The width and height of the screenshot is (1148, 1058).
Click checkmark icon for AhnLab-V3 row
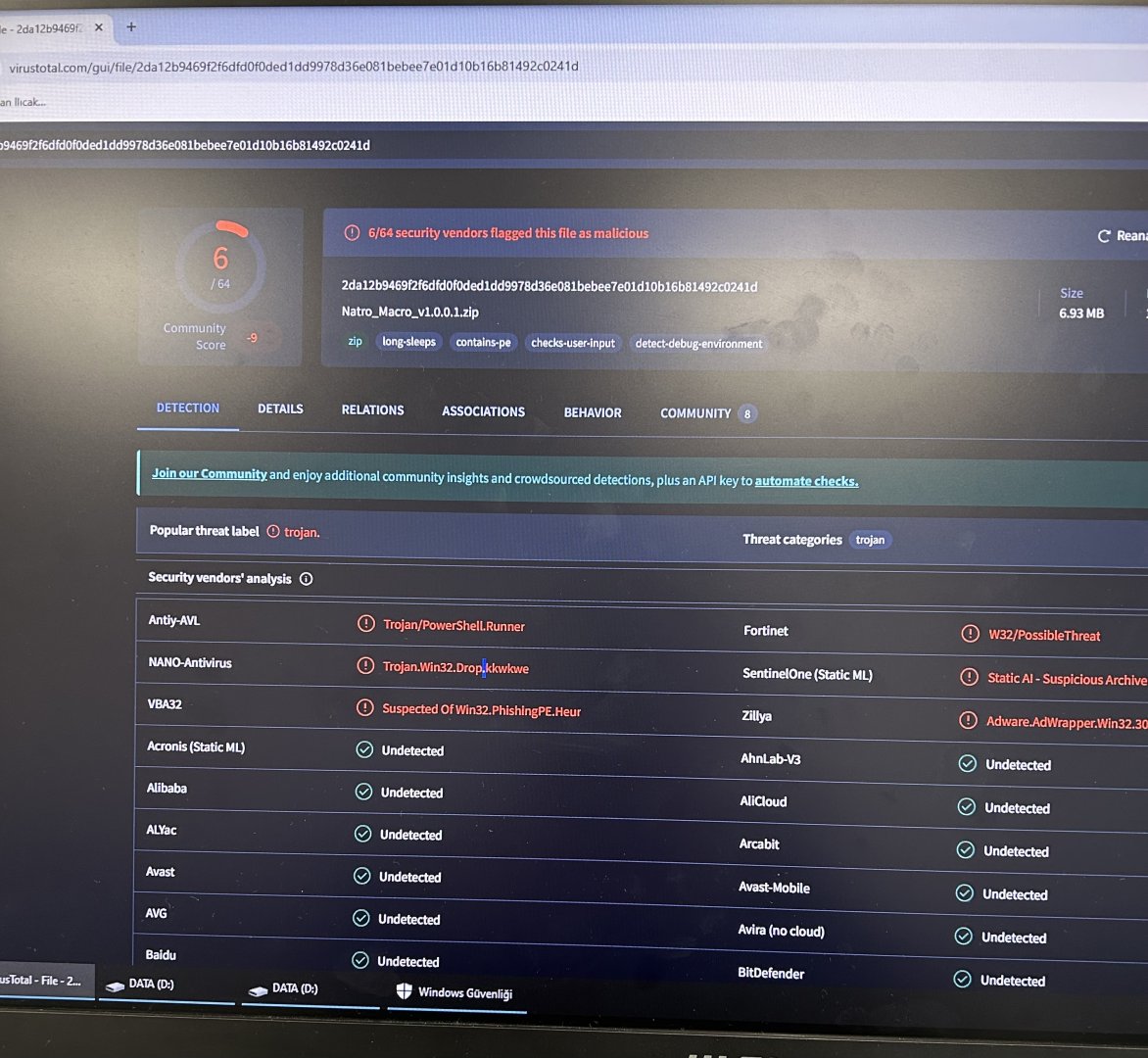(967, 764)
